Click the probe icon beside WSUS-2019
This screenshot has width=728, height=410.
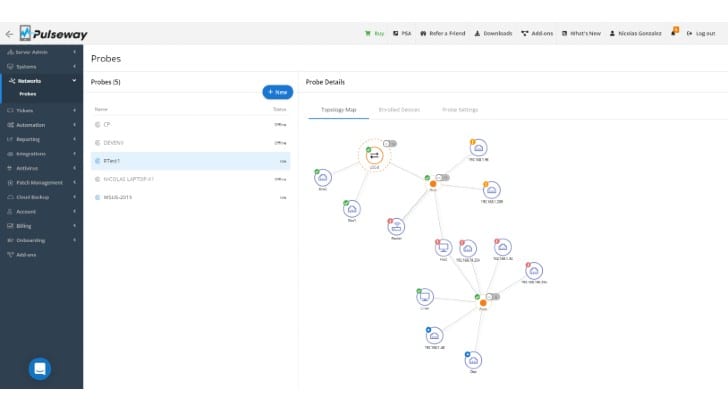(98, 197)
